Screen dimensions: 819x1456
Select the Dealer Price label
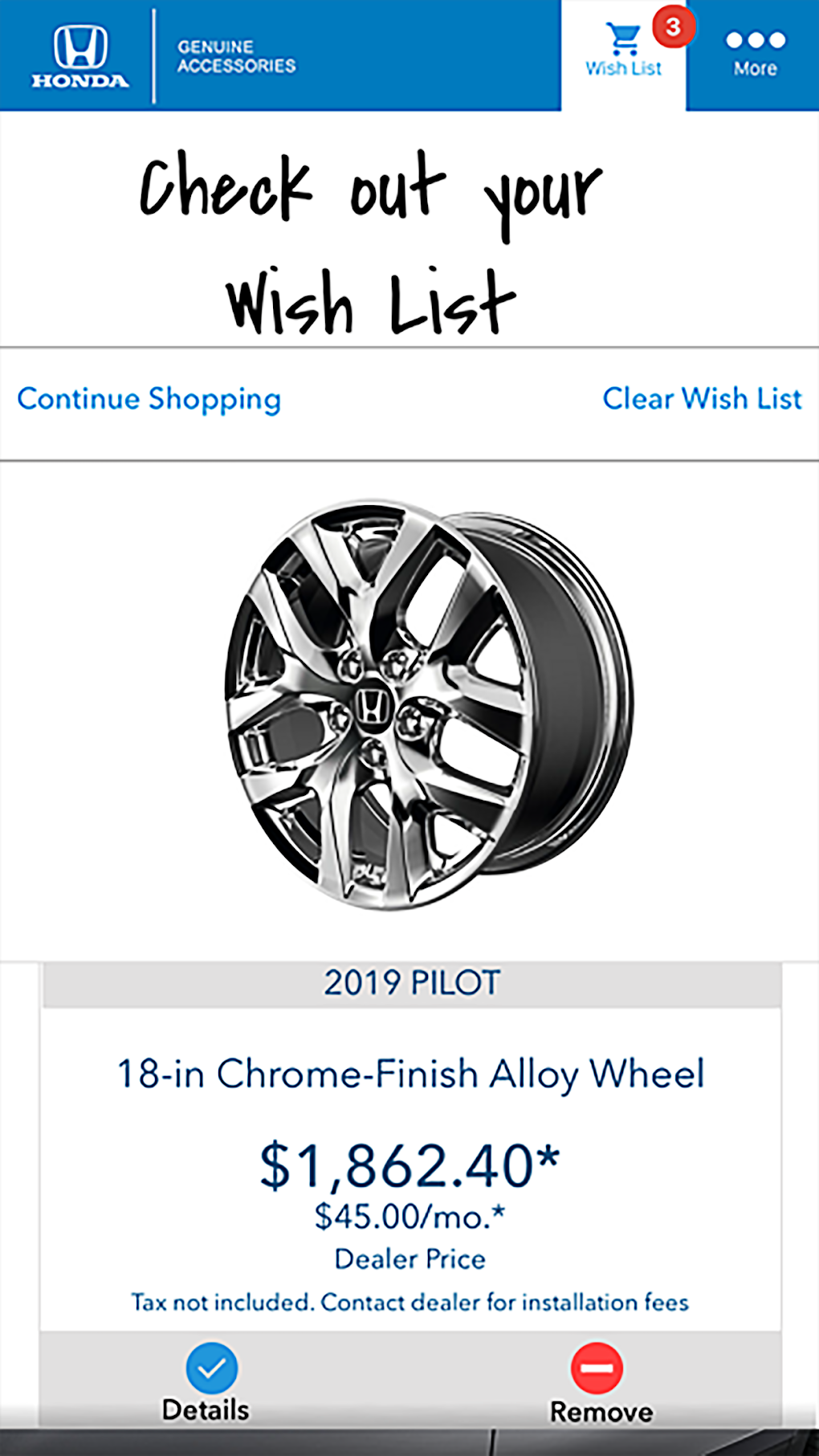pos(409,1258)
